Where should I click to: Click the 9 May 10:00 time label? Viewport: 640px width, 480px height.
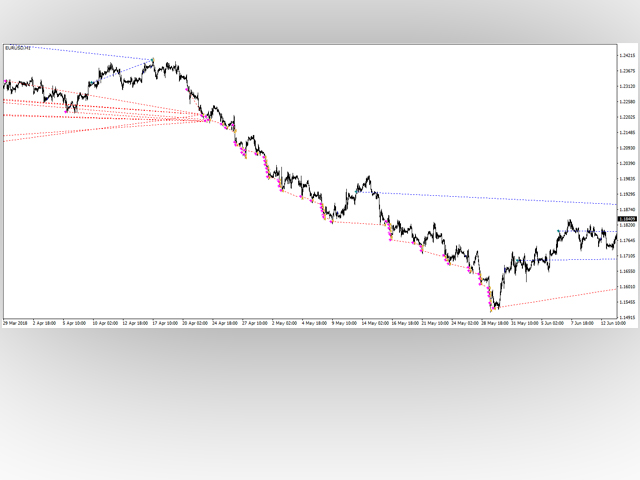(344, 323)
